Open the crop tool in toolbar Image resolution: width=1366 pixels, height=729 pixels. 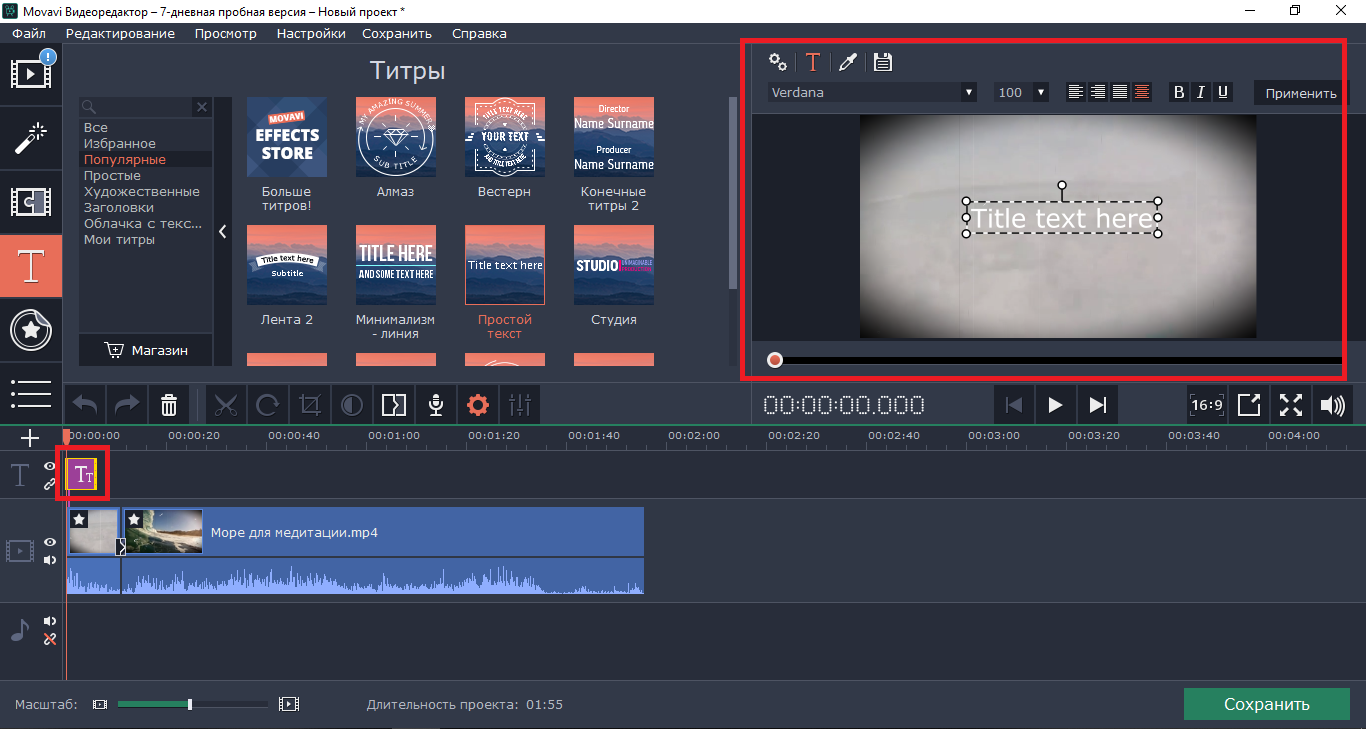point(310,405)
